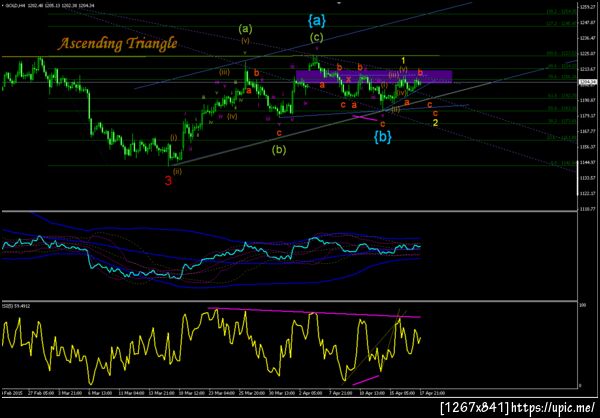Click time axis label '6 Mar 13:00'

(98, 393)
